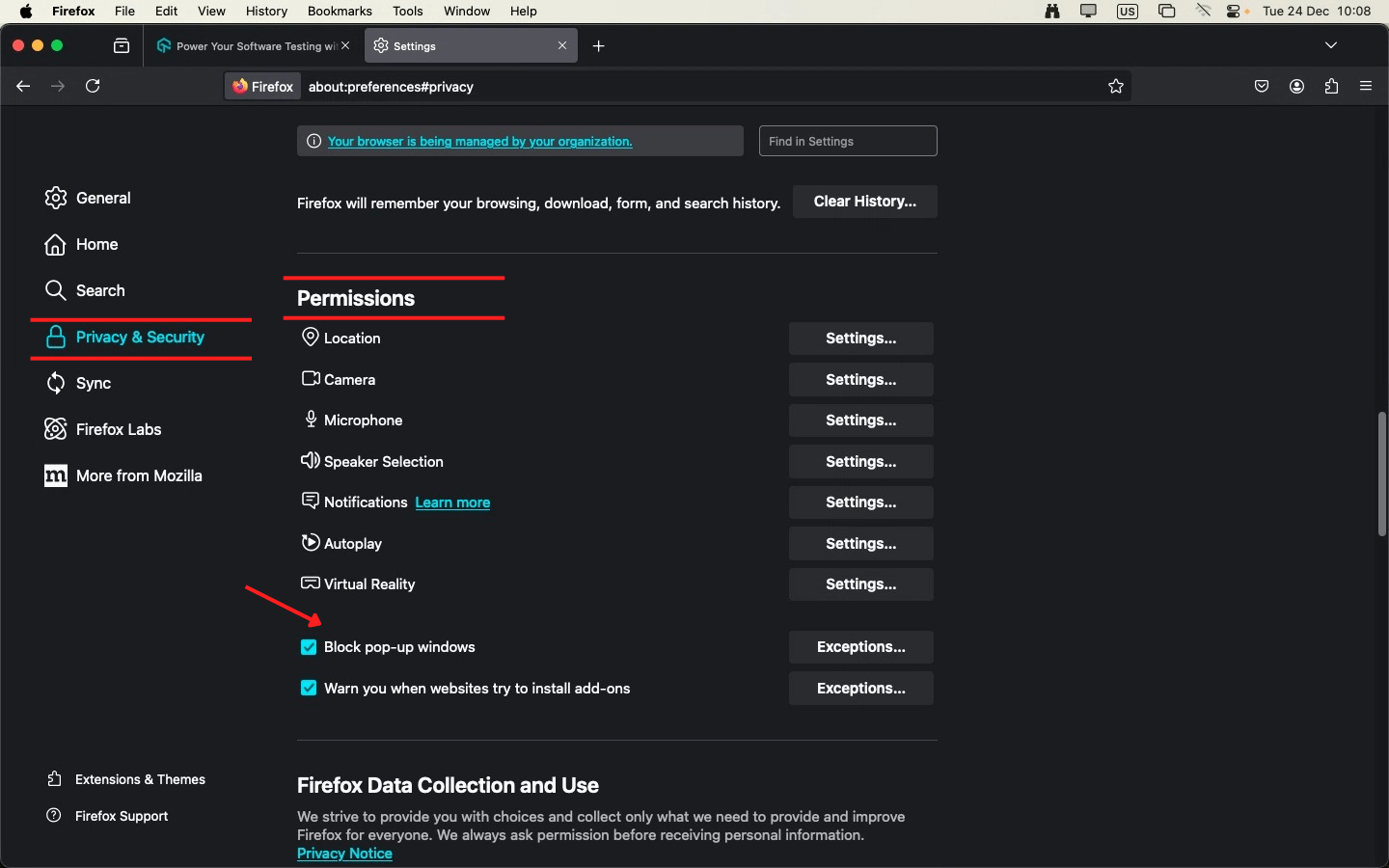Click the Clear History button
The height and width of the screenshot is (868, 1389).
click(x=864, y=202)
